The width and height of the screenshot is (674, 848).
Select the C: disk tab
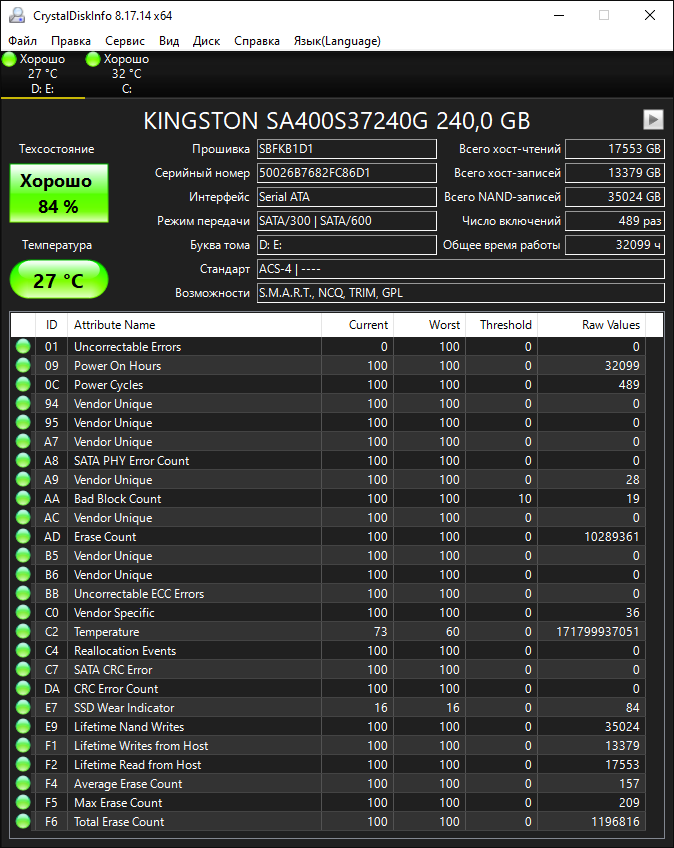tap(127, 74)
